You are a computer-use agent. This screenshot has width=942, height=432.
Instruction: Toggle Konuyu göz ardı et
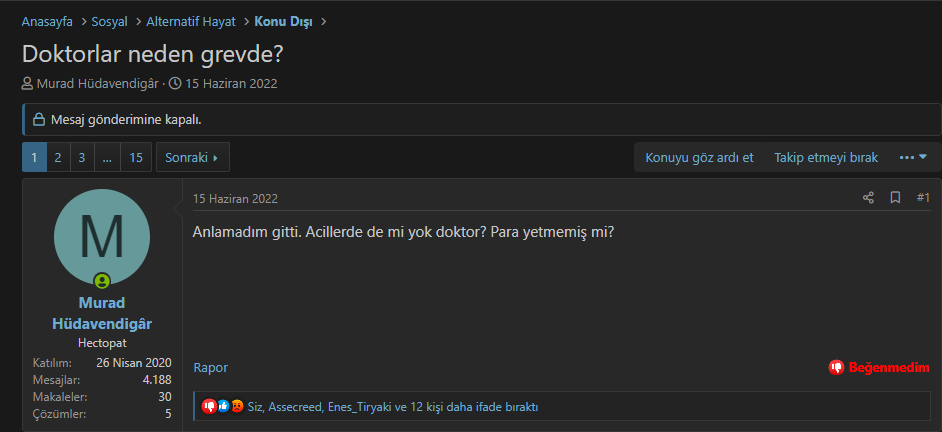tap(699, 158)
